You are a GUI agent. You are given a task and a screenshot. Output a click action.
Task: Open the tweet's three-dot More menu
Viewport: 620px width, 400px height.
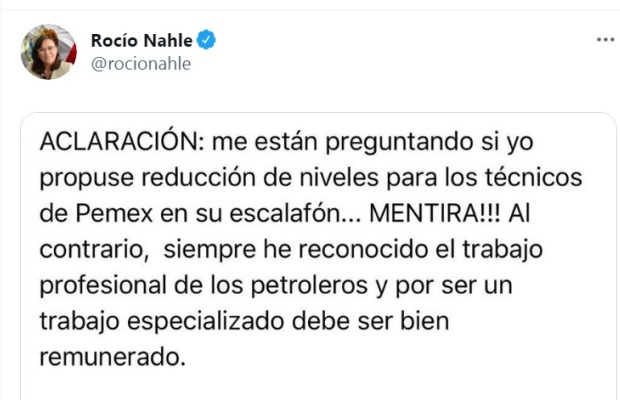tap(605, 40)
